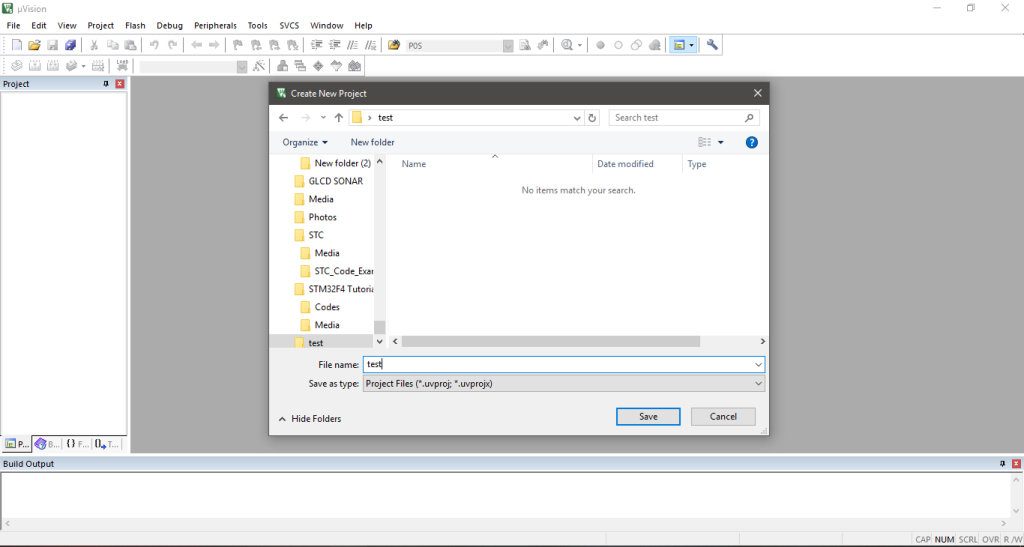
Task: Open the view options dropdown arrow
Action: click(x=721, y=142)
